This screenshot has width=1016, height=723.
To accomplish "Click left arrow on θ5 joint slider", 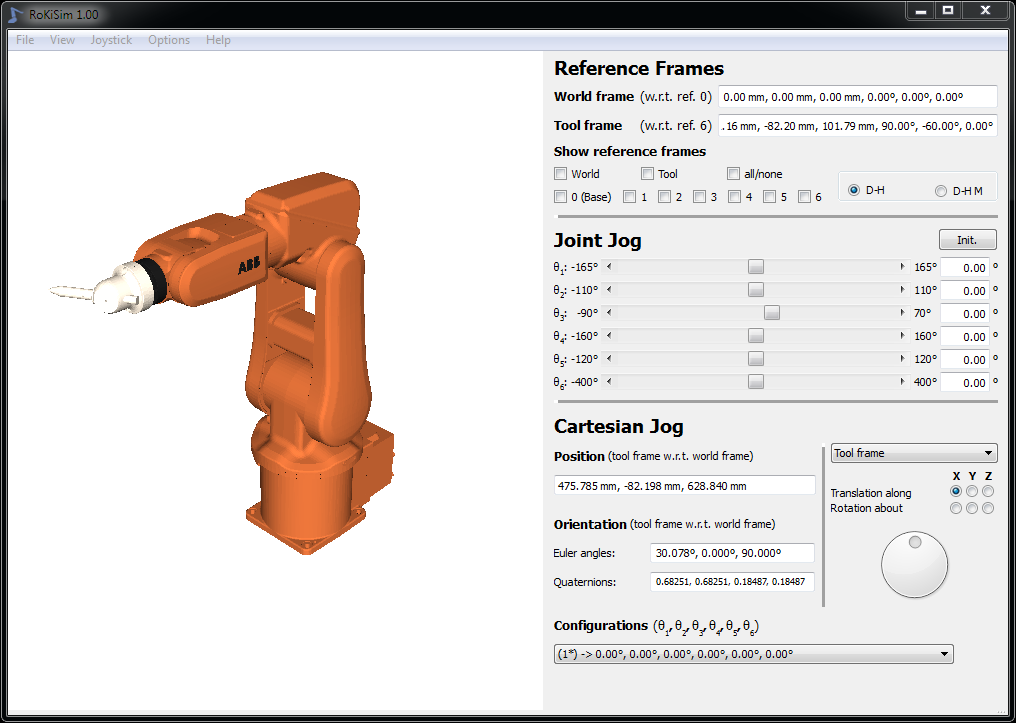I will coord(610,359).
